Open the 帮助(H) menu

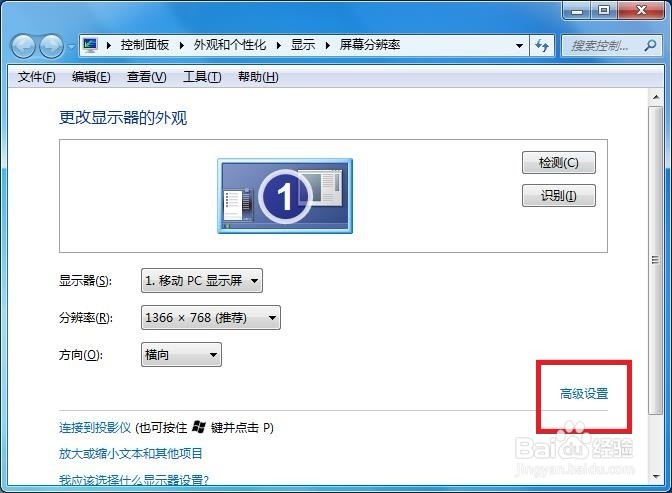pyautogui.click(x=258, y=77)
